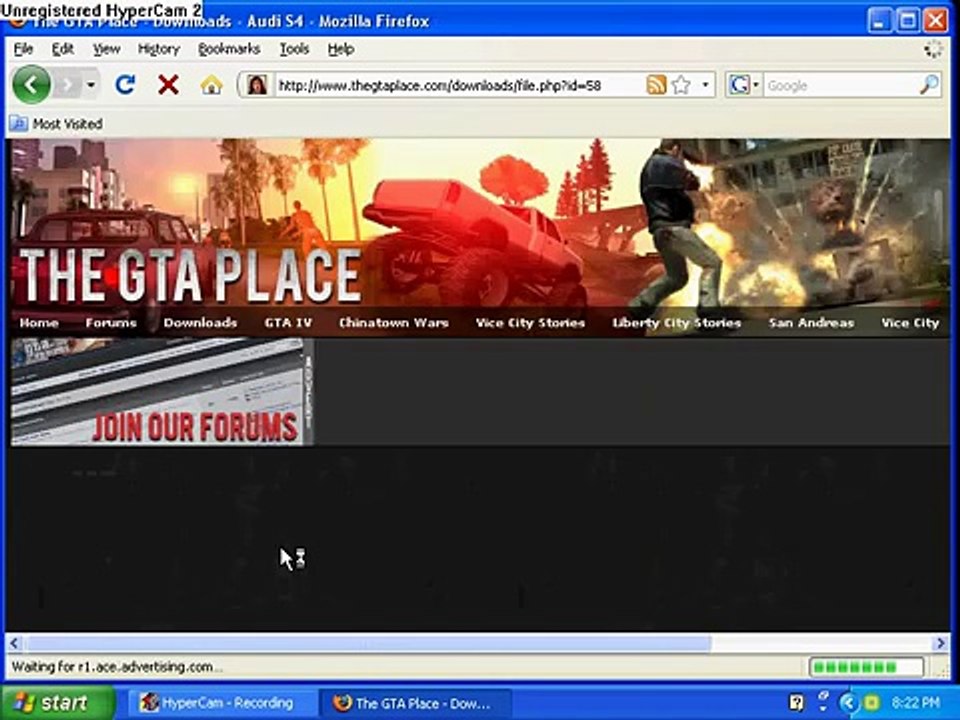Open the Vice City Stories nav link

[530, 323]
